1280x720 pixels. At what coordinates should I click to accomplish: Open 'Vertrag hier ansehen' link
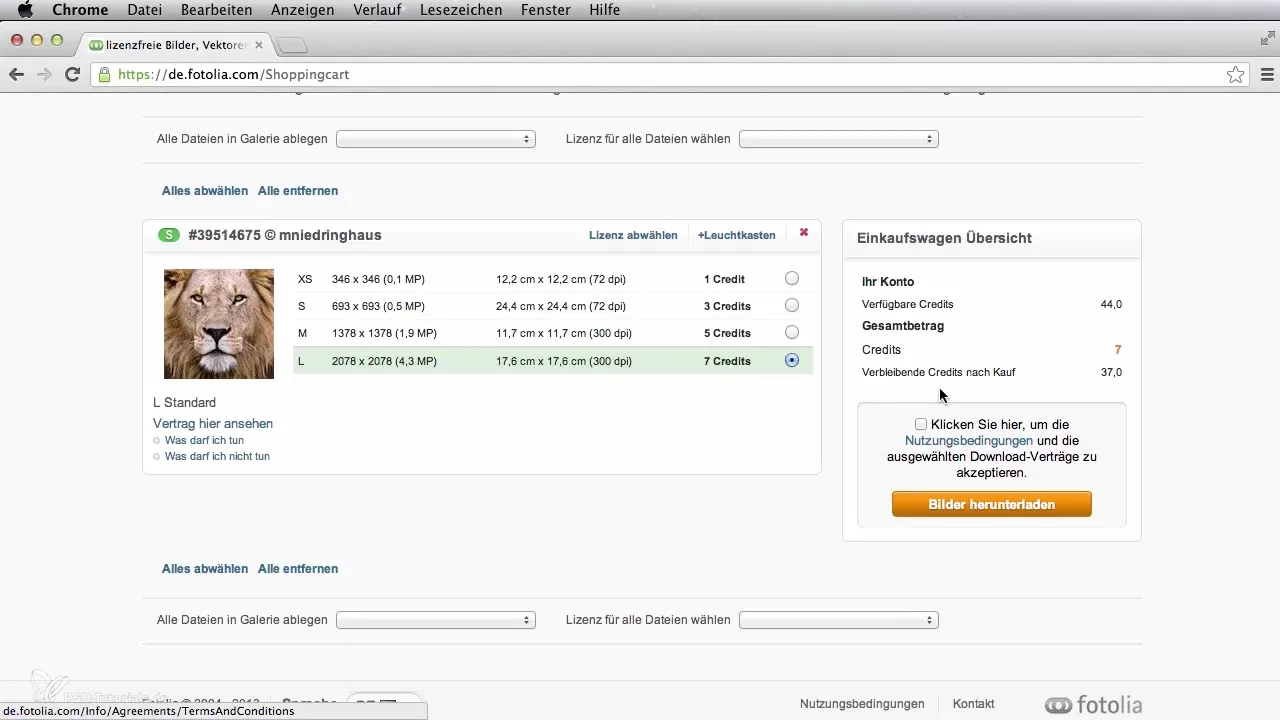(x=213, y=424)
